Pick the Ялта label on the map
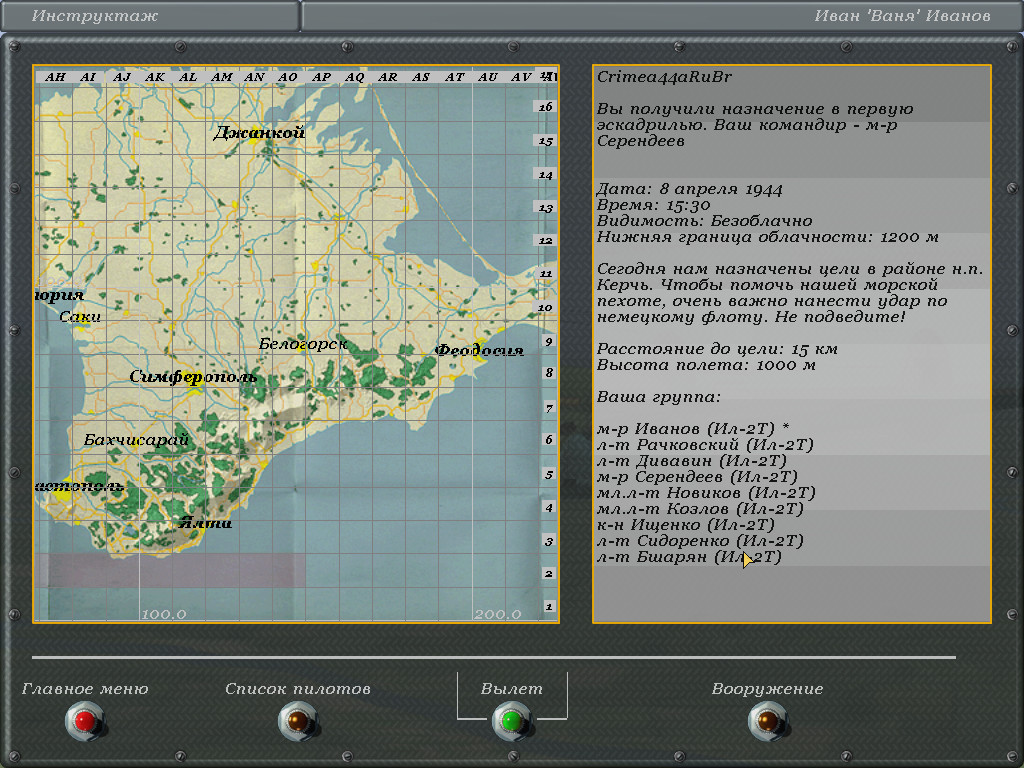 click(x=205, y=522)
